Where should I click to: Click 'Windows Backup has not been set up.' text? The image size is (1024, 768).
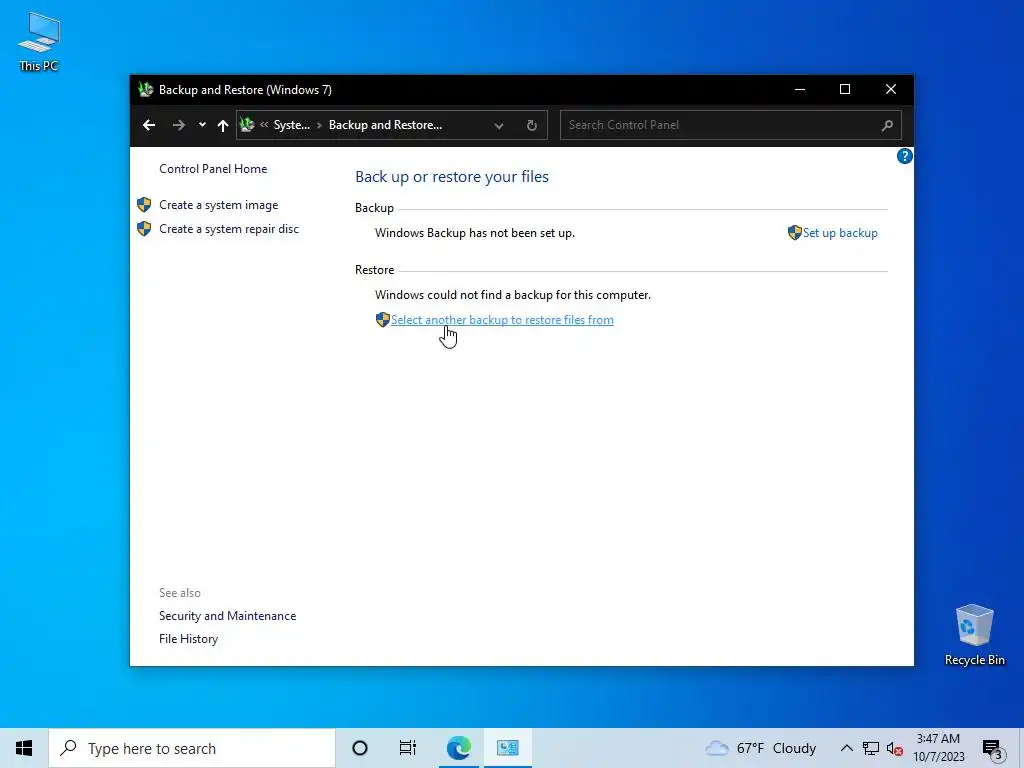pos(475,233)
